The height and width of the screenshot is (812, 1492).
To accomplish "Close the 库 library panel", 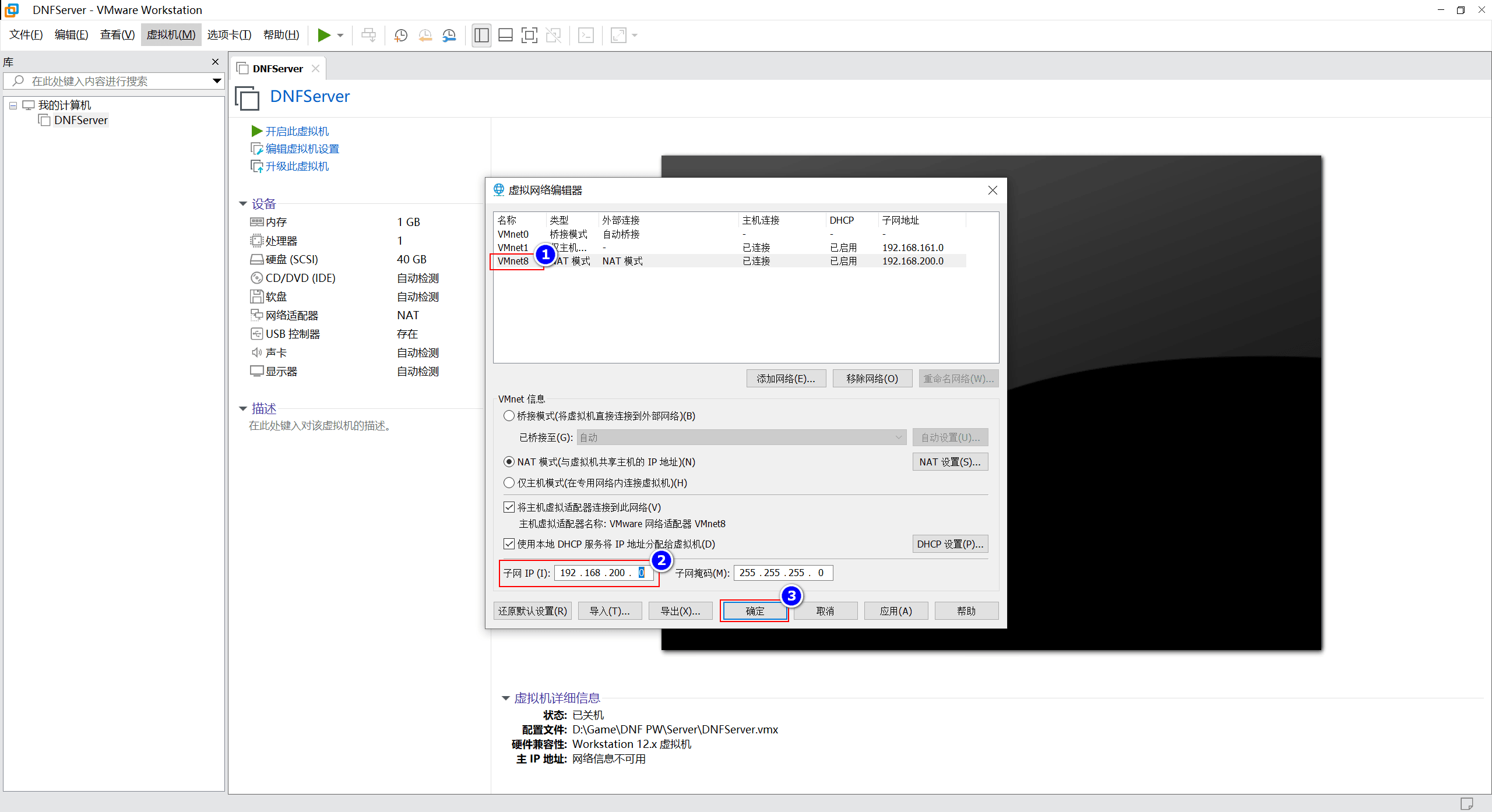I will (215, 62).
